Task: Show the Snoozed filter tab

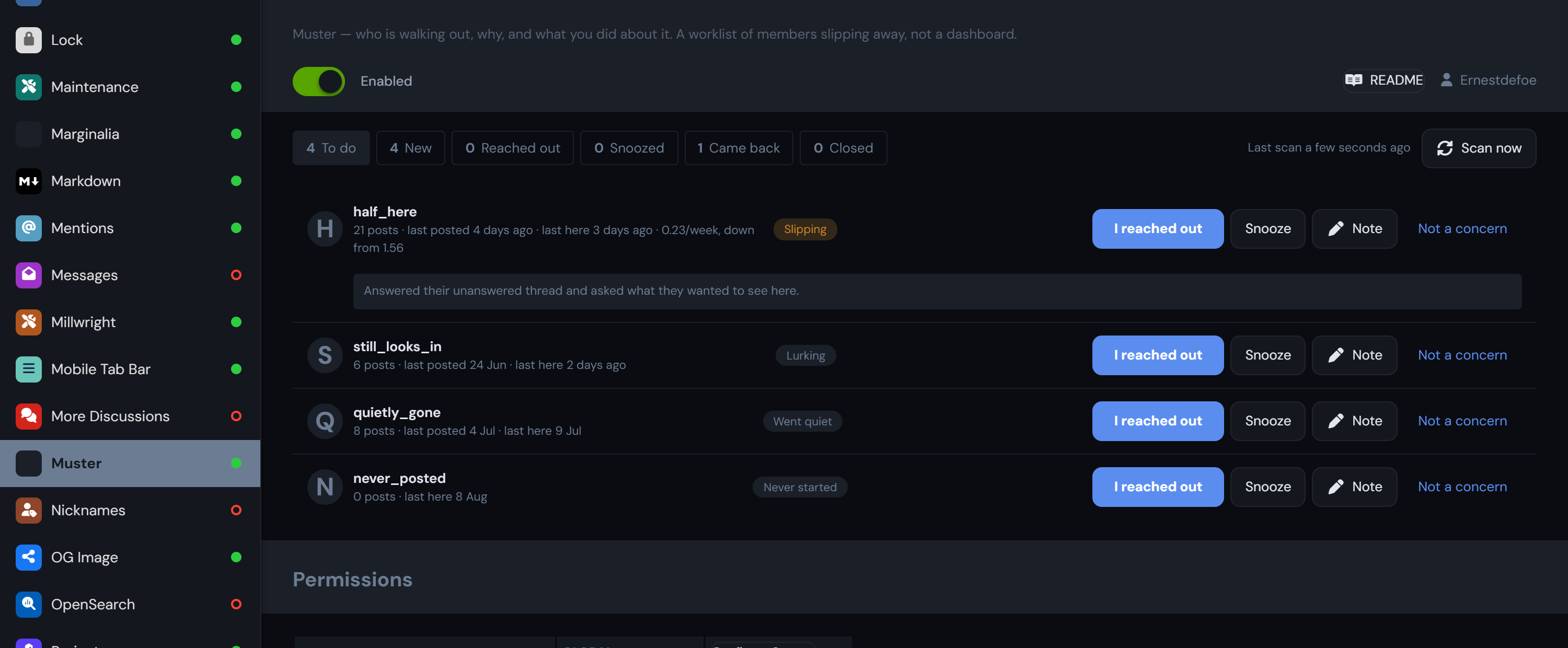Action: (629, 148)
